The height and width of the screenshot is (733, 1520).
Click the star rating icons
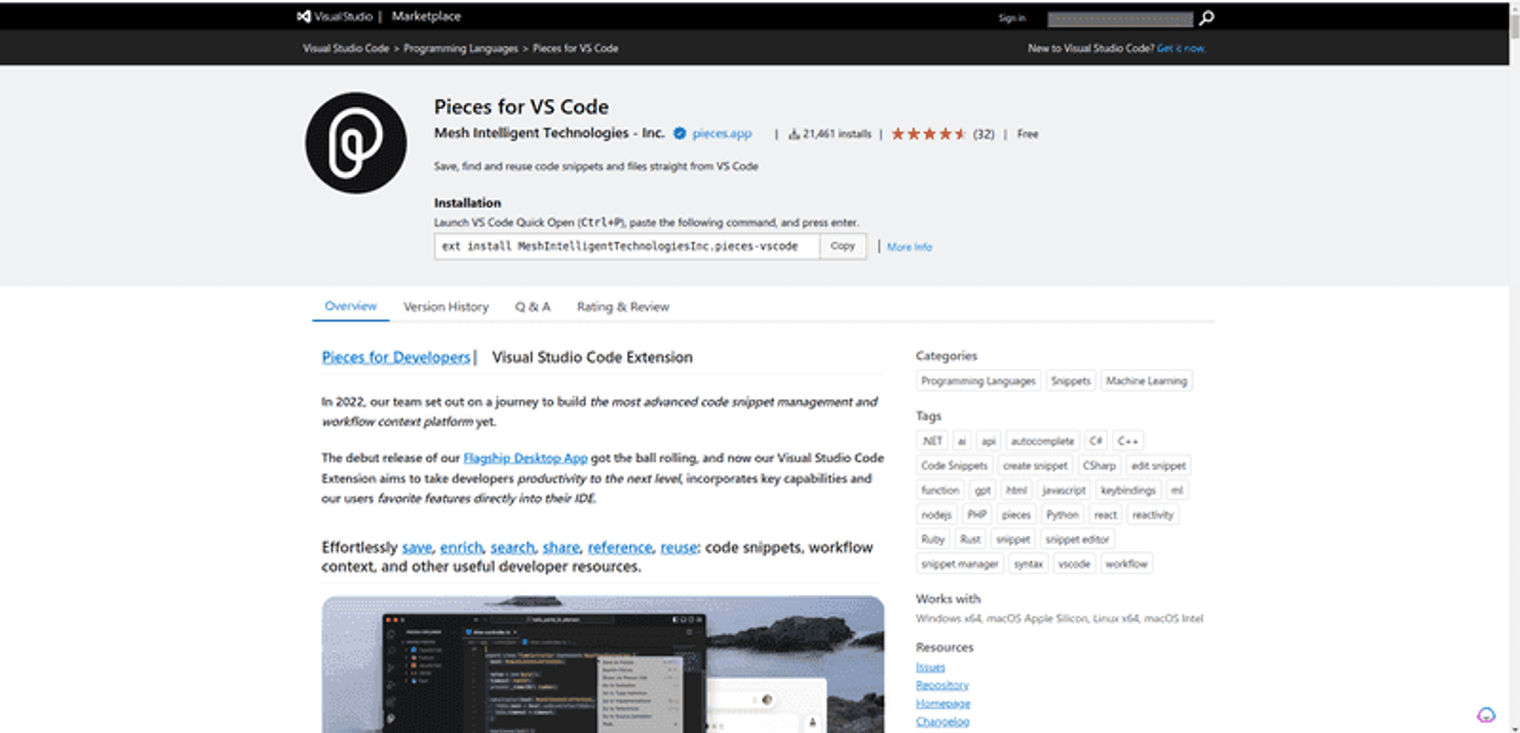(x=928, y=133)
